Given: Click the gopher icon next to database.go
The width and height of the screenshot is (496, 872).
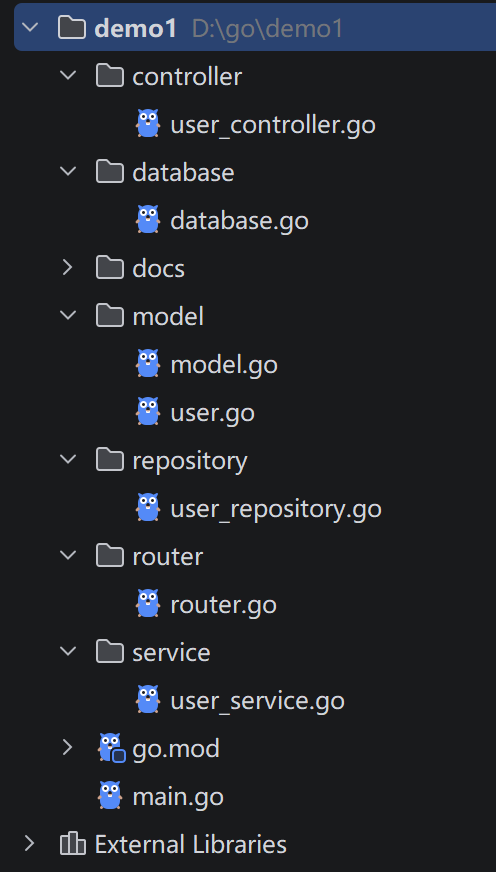Looking at the screenshot, I should click(148, 220).
